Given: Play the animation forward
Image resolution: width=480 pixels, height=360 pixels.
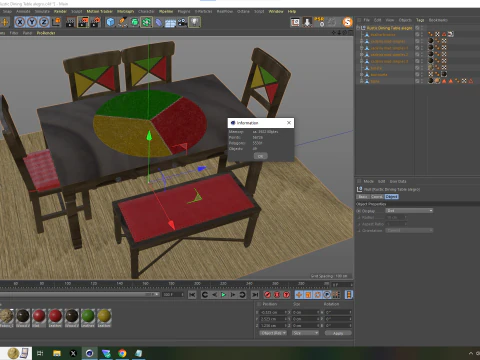Looking at the screenshot, I should pyautogui.click(x=224, y=295).
